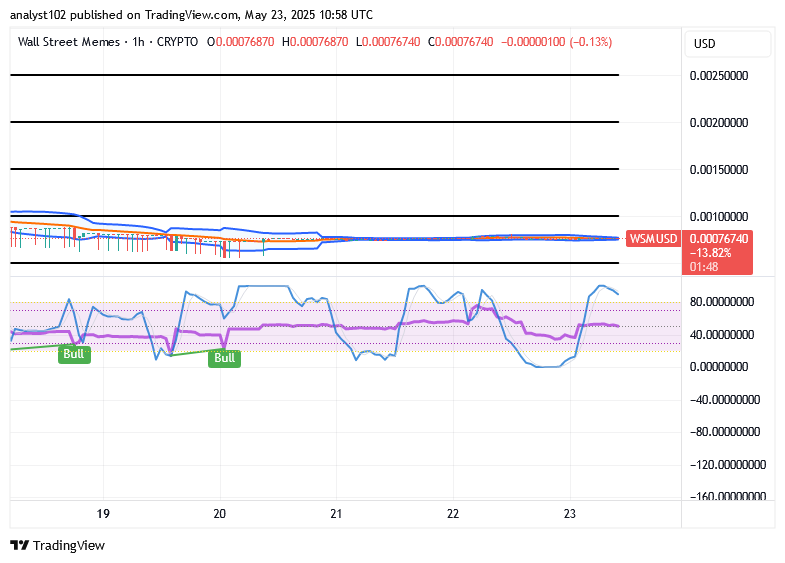Screen dimensions: 785x563
Task: Click the Bull signal label near date 20
Action: tap(224, 358)
